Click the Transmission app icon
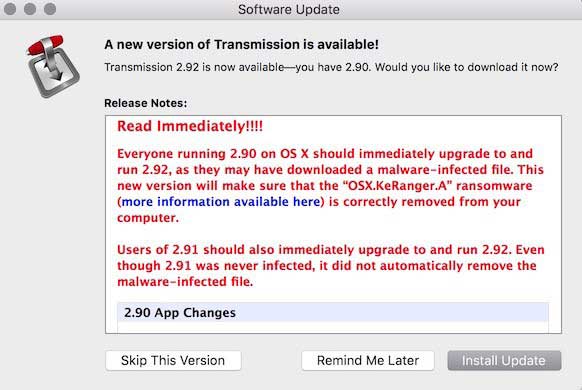This screenshot has height=390, width=582. pos(53,66)
